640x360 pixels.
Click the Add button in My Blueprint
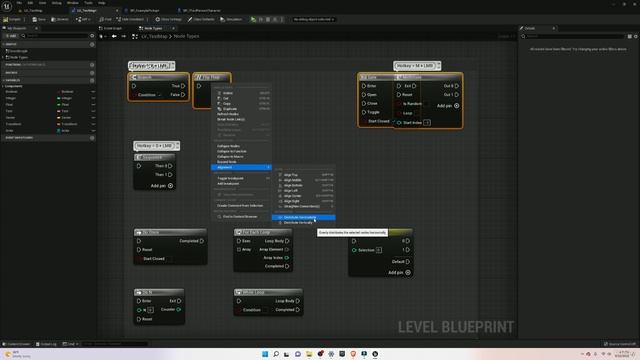point(11,36)
